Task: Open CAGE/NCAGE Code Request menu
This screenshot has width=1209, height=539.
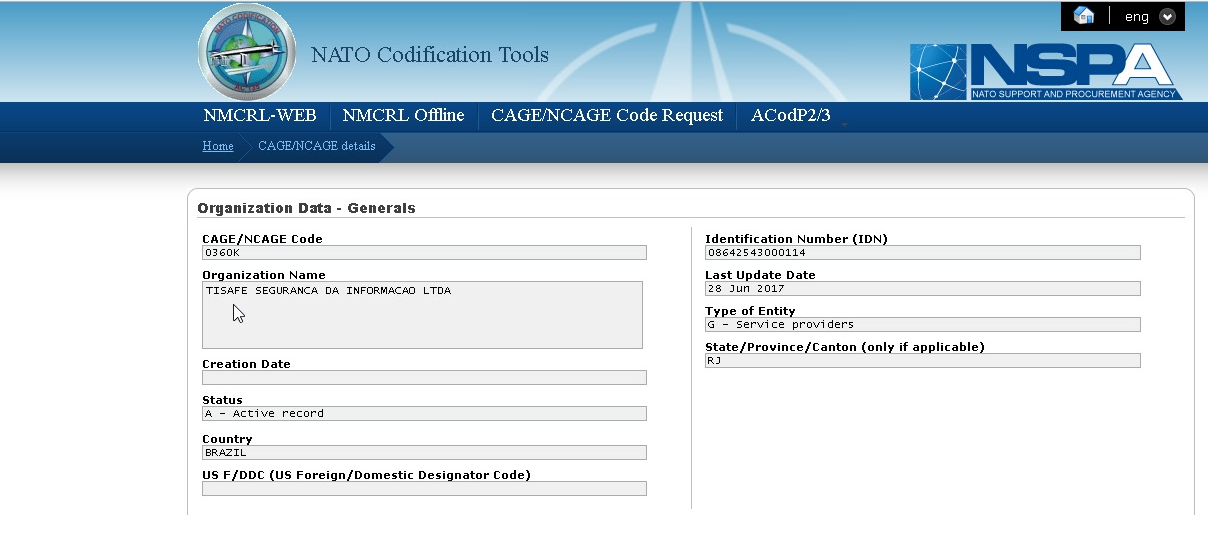Action: (x=607, y=116)
